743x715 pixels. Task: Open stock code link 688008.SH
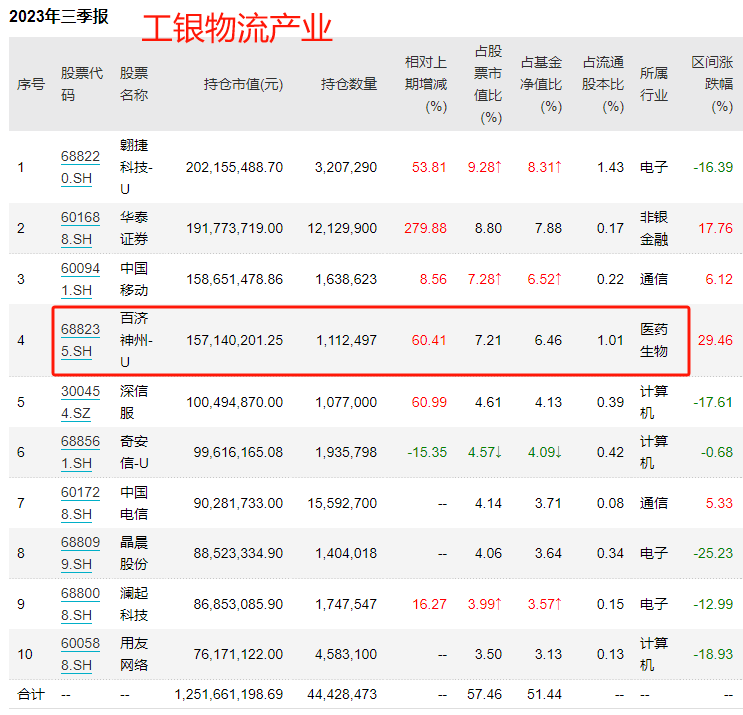tap(81, 604)
